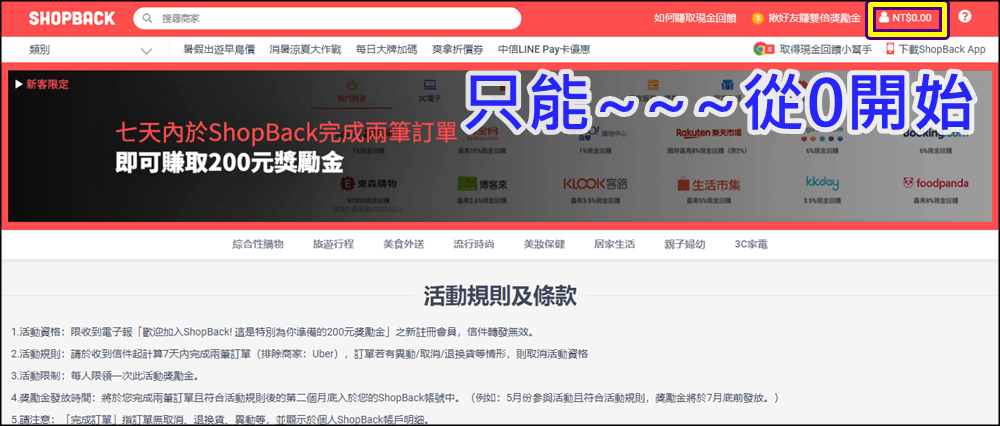Screen dimensions: 1000x426
Task: Click banner headline 七天內於ShopBack完成兩筆訂單
Action: [x=286, y=133]
